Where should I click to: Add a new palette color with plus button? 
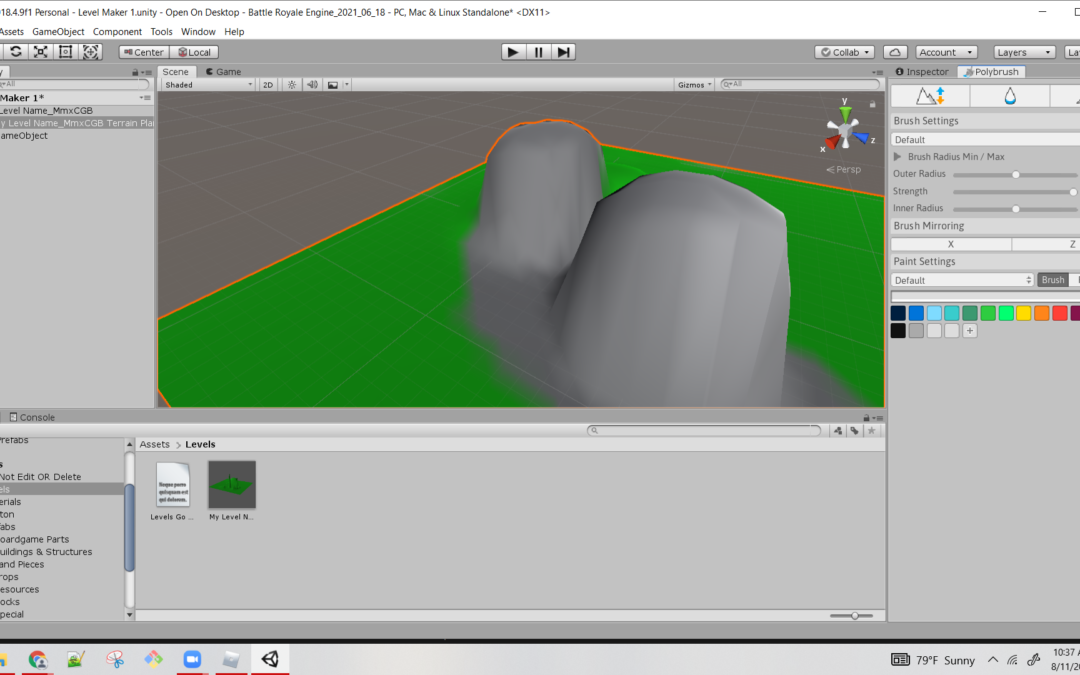(970, 331)
